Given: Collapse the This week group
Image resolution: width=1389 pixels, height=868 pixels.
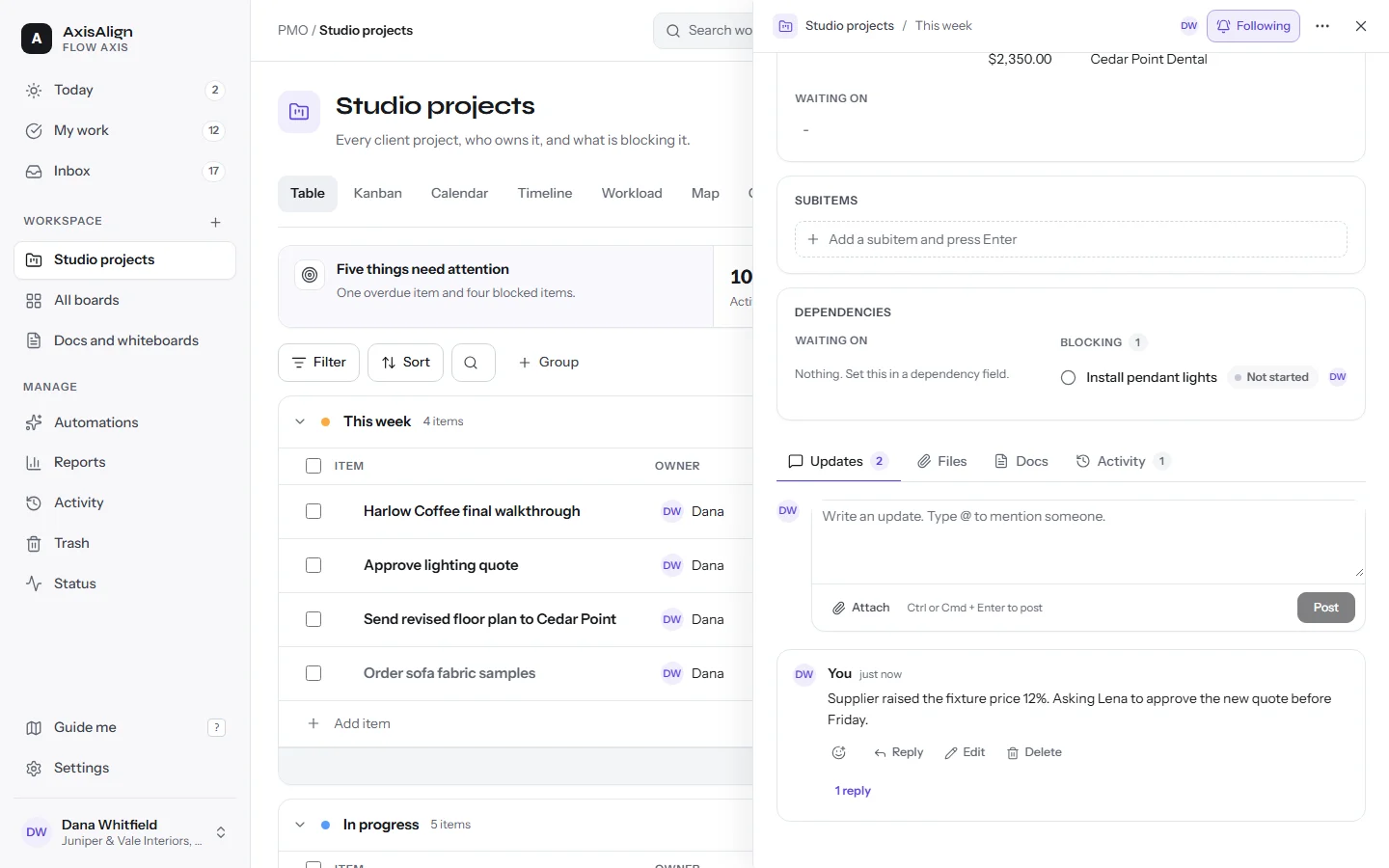Looking at the screenshot, I should 300,421.
